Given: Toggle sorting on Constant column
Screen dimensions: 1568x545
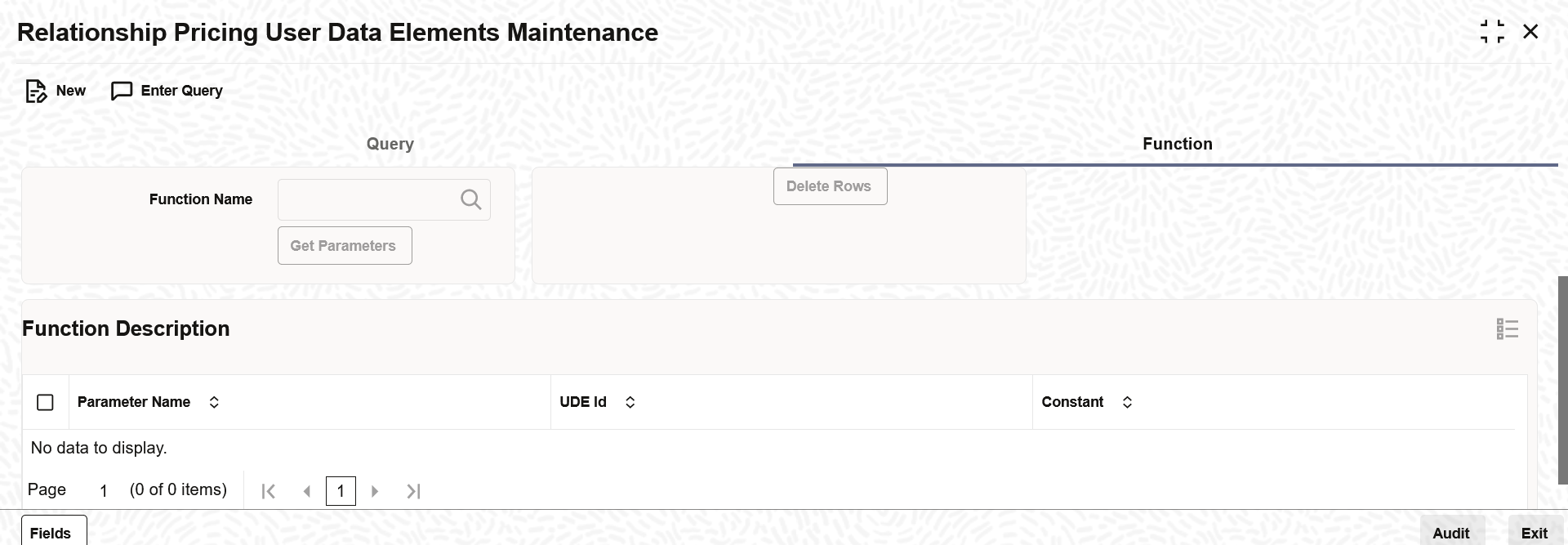Looking at the screenshot, I should click(x=1127, y=402).
